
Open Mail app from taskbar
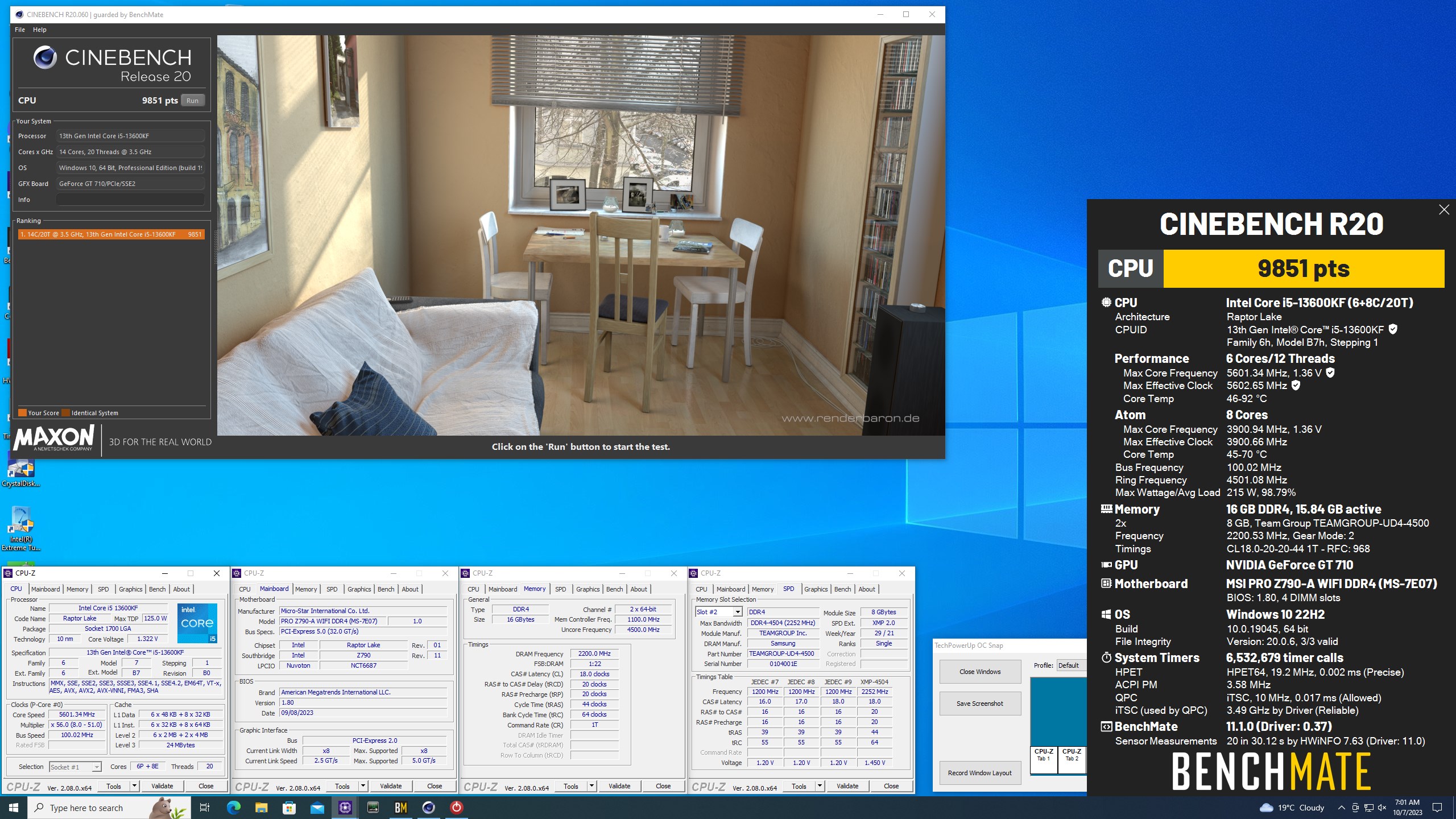[x=317, y=808]
